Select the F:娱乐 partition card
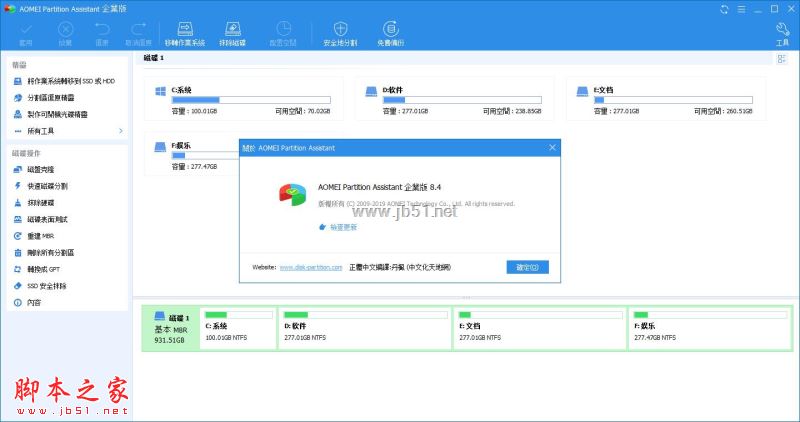Screen dimensions: 800x422 [192, 155]
